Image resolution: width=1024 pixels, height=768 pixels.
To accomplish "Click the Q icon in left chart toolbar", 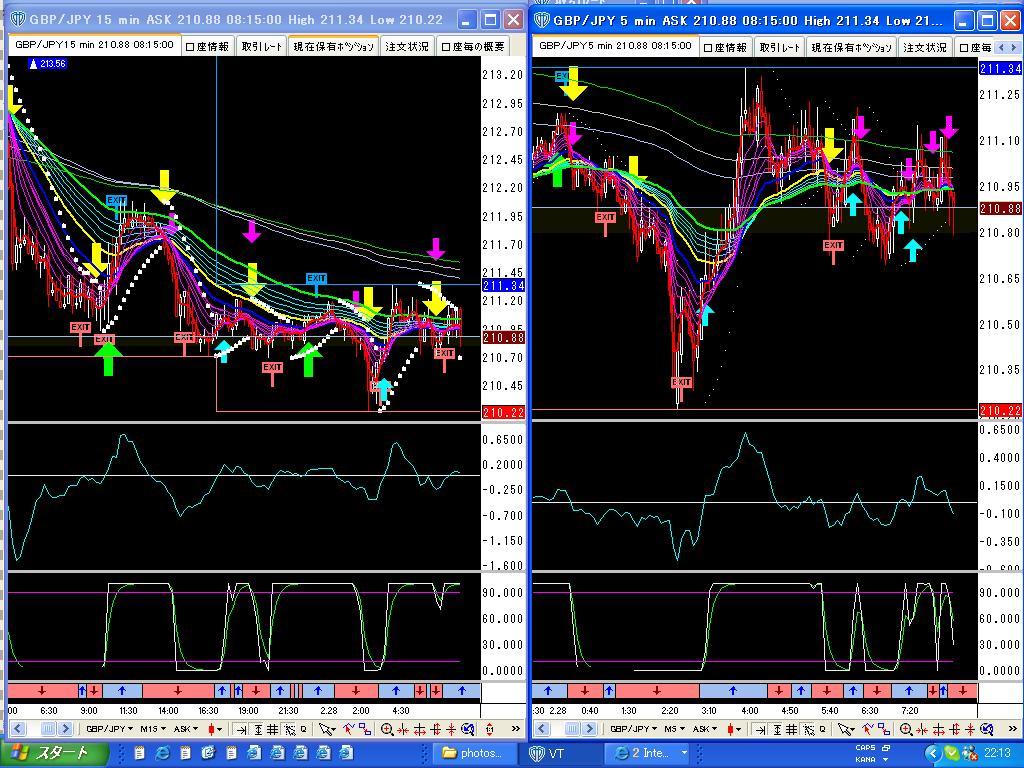I will click(x=303, y=729).
